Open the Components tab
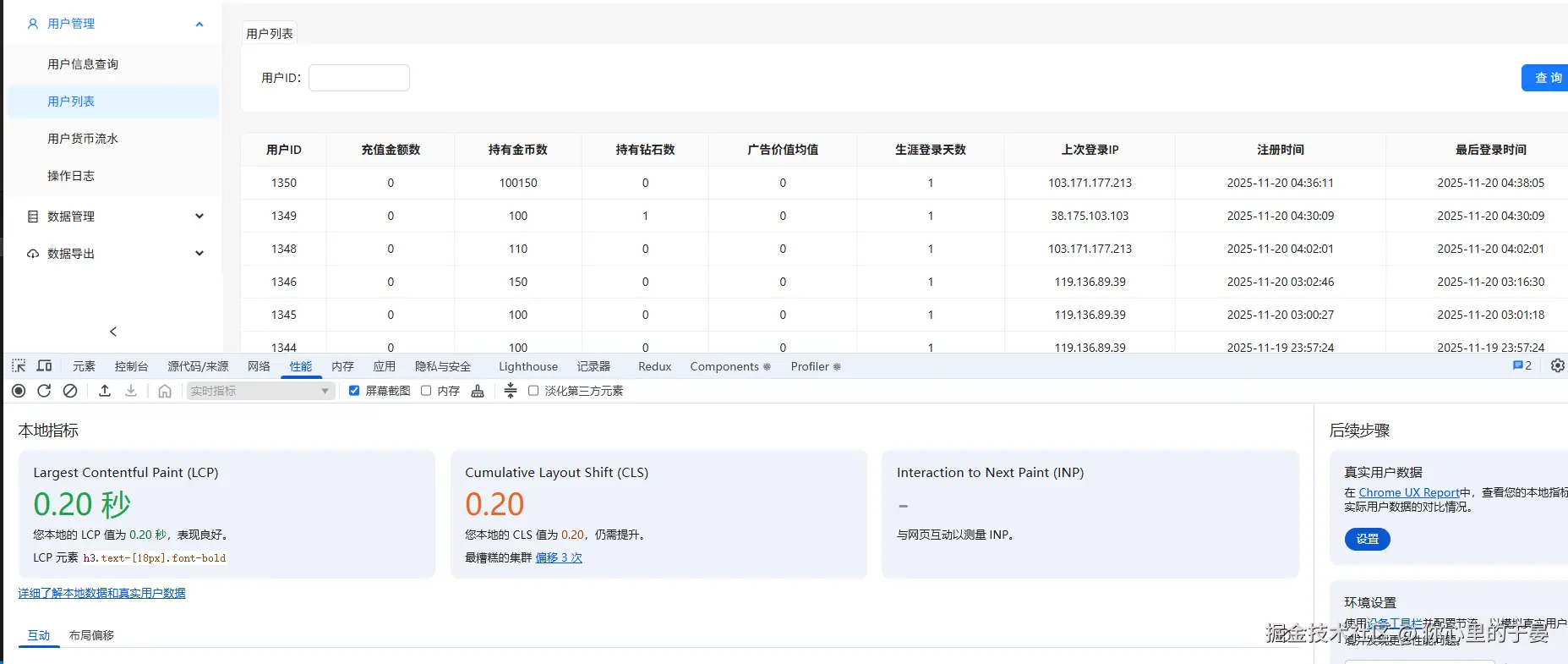1568x664 pixels. pyautogui.click(x=730, y=366)
